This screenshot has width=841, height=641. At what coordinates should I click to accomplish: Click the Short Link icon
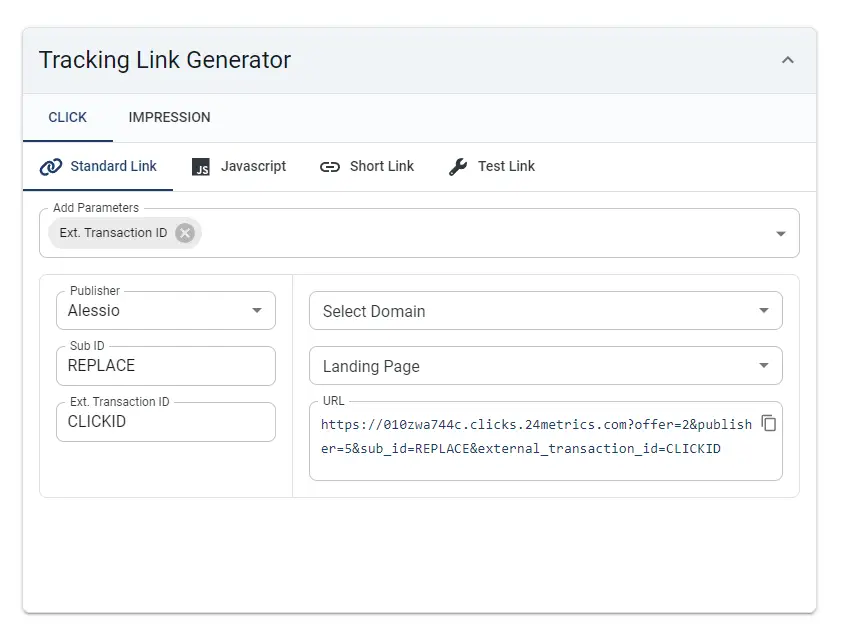330,167
